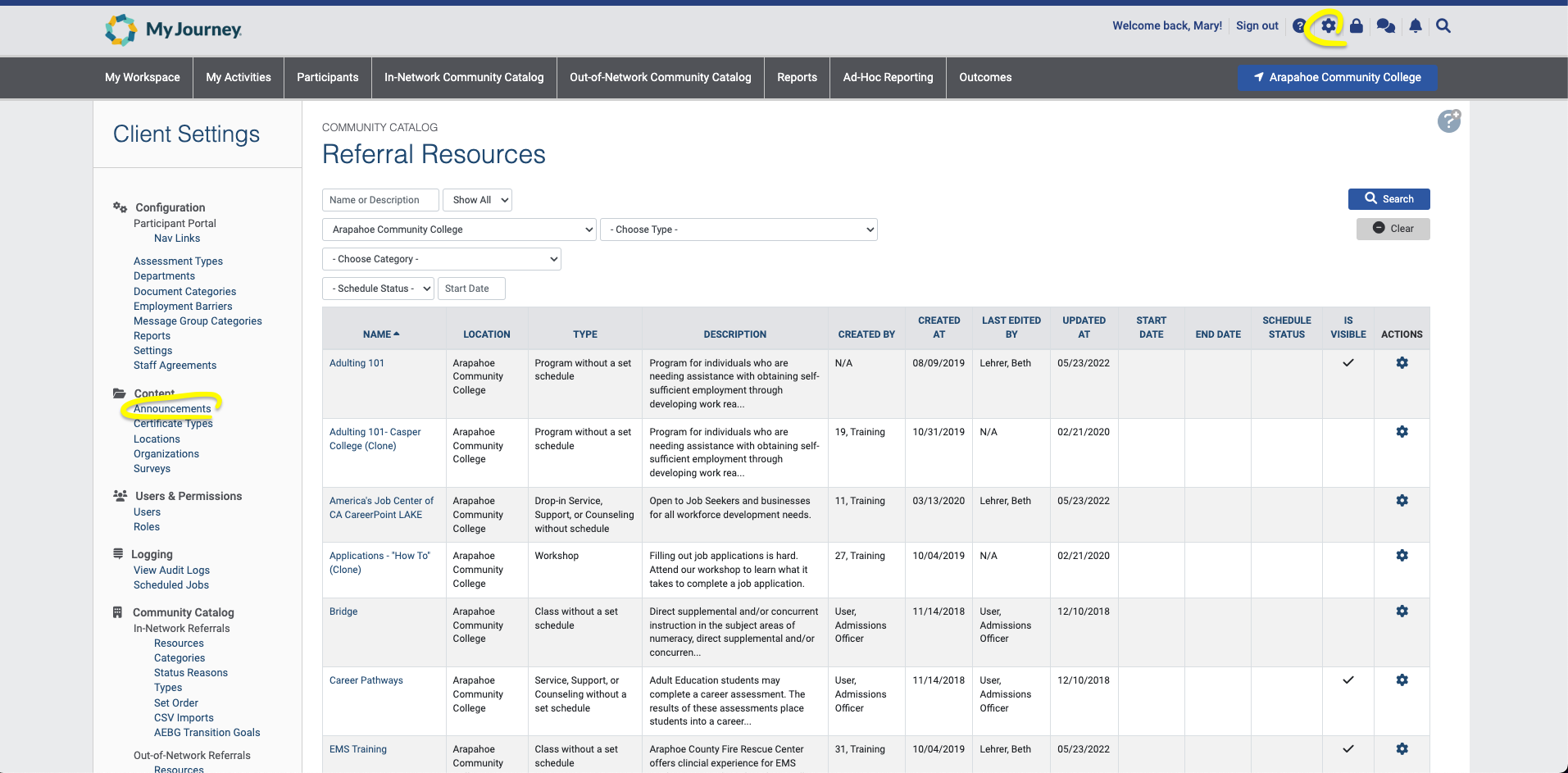
Task: Go to the Participants menu tab
Action: [x=327, y=78]
